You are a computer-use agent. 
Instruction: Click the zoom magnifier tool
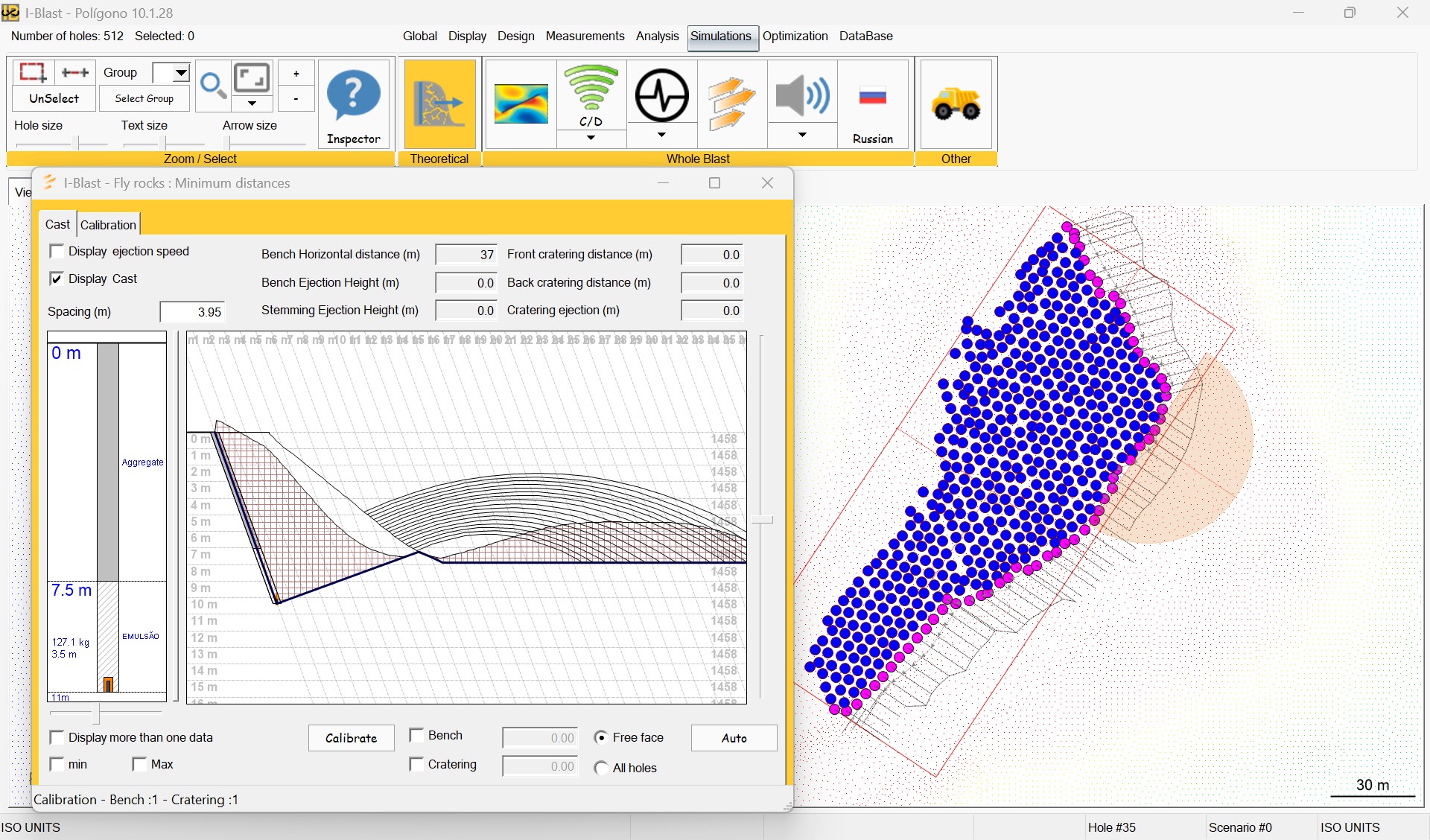[212, 86]
